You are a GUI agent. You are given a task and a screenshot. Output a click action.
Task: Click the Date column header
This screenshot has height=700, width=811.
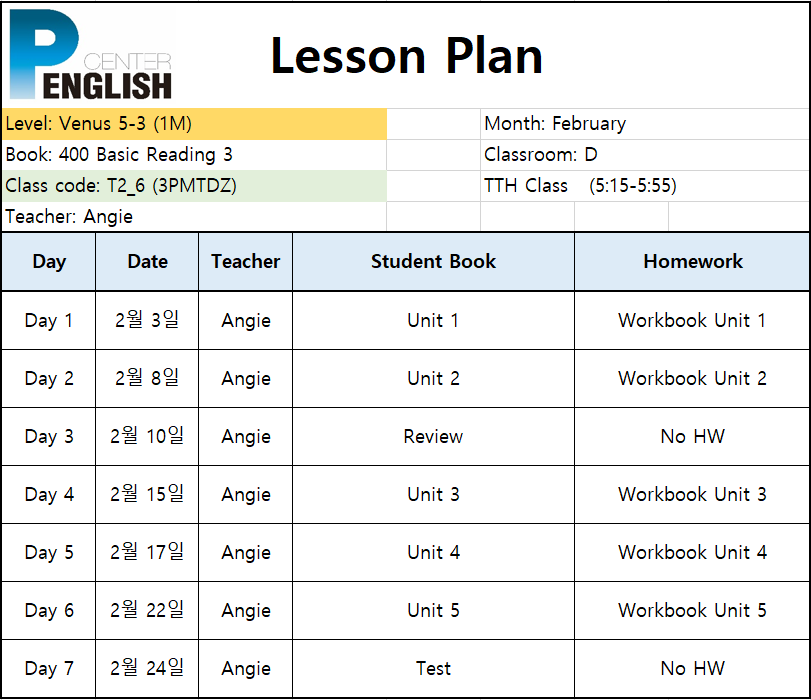tap(147, 262)
